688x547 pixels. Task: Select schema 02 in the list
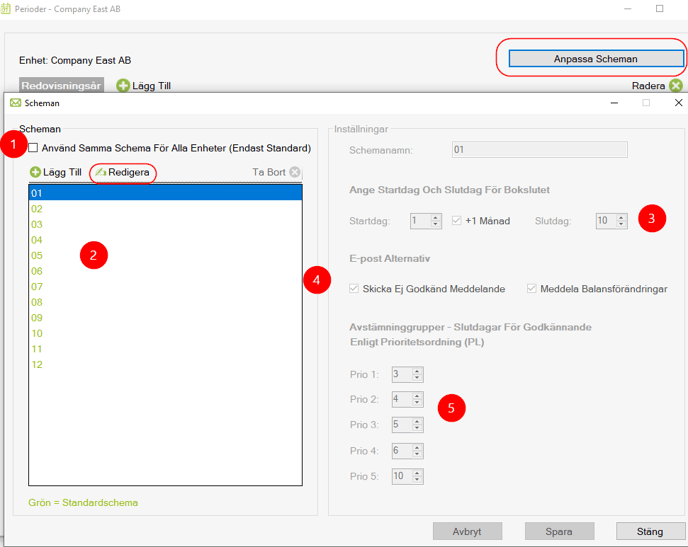(165, 209)
